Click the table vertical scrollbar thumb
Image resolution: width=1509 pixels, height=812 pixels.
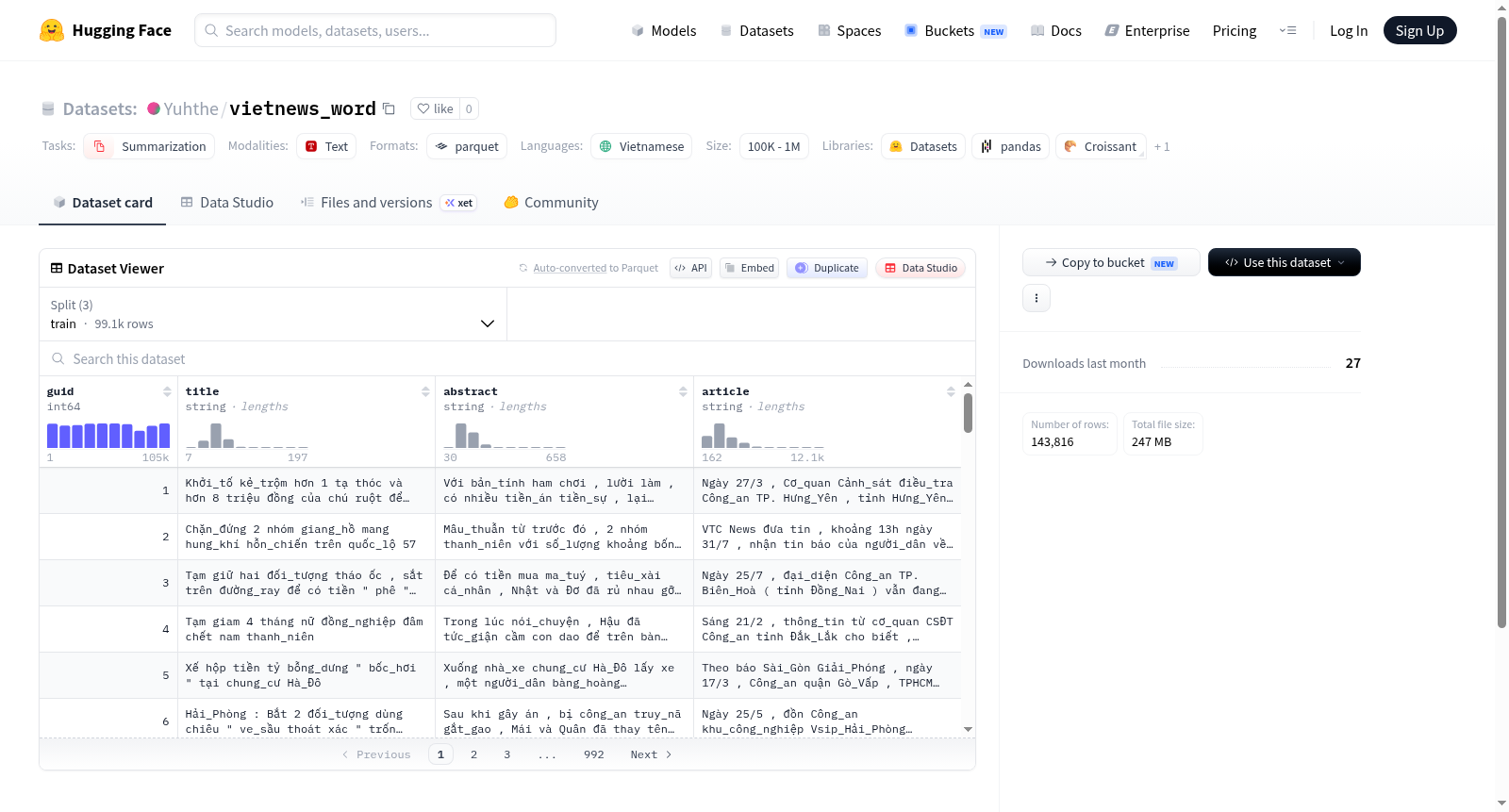[x=968, y=413]
